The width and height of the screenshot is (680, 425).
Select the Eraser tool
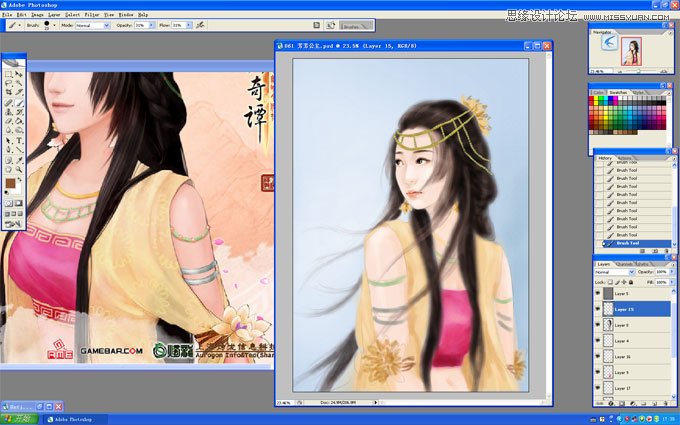click(8, 121)
